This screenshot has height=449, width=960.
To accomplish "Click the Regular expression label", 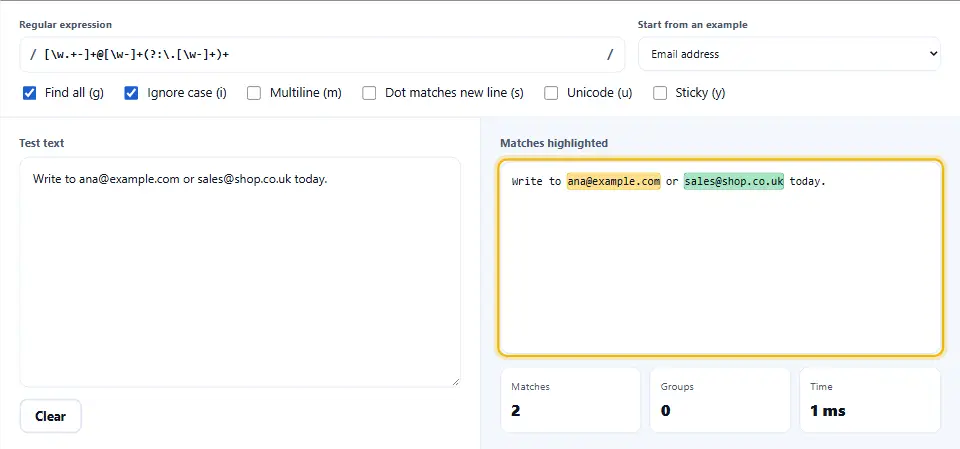I will click(66, 25).
